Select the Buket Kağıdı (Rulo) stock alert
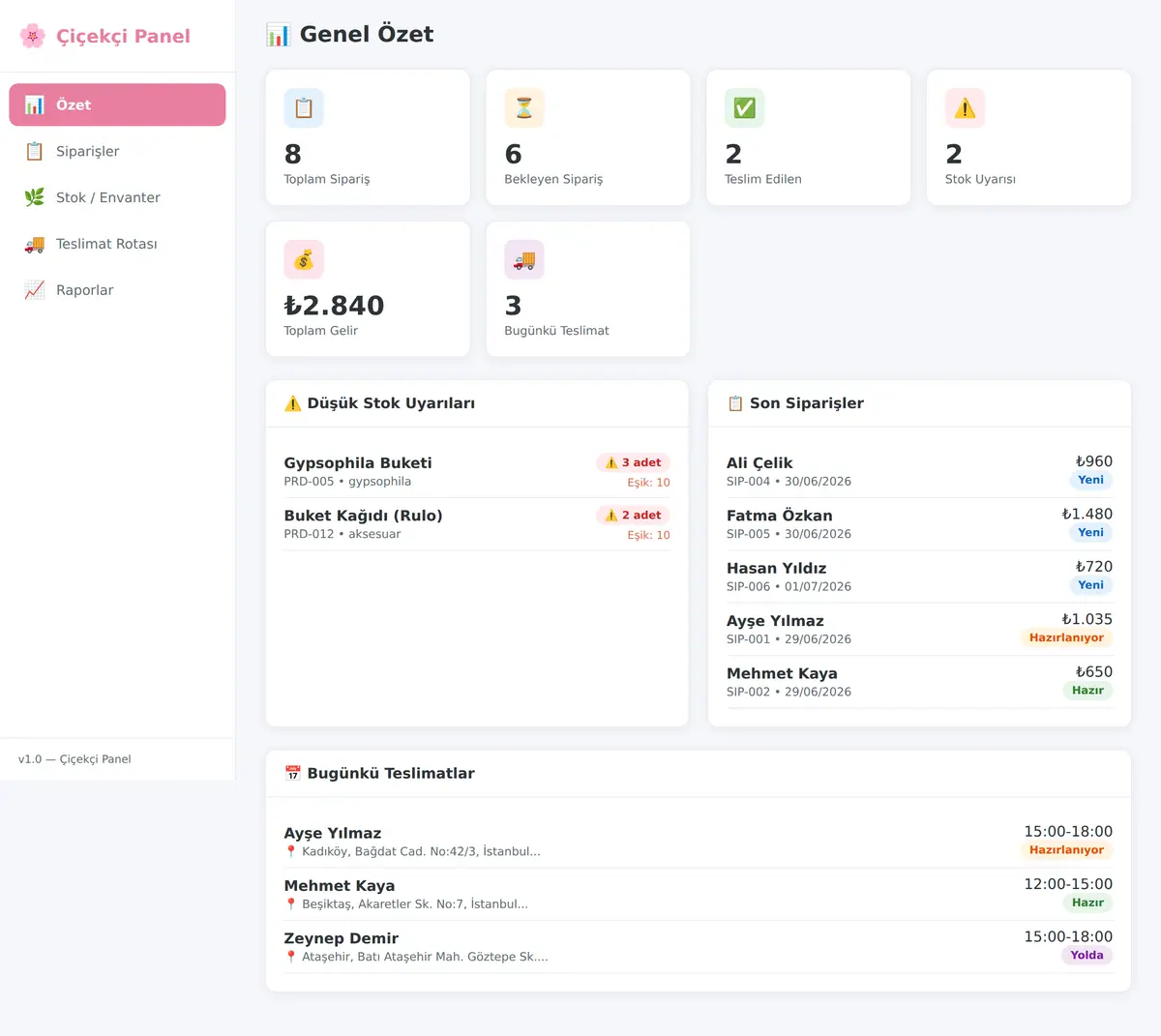This screenshot has width=1161, height=1036. (477, 524)
